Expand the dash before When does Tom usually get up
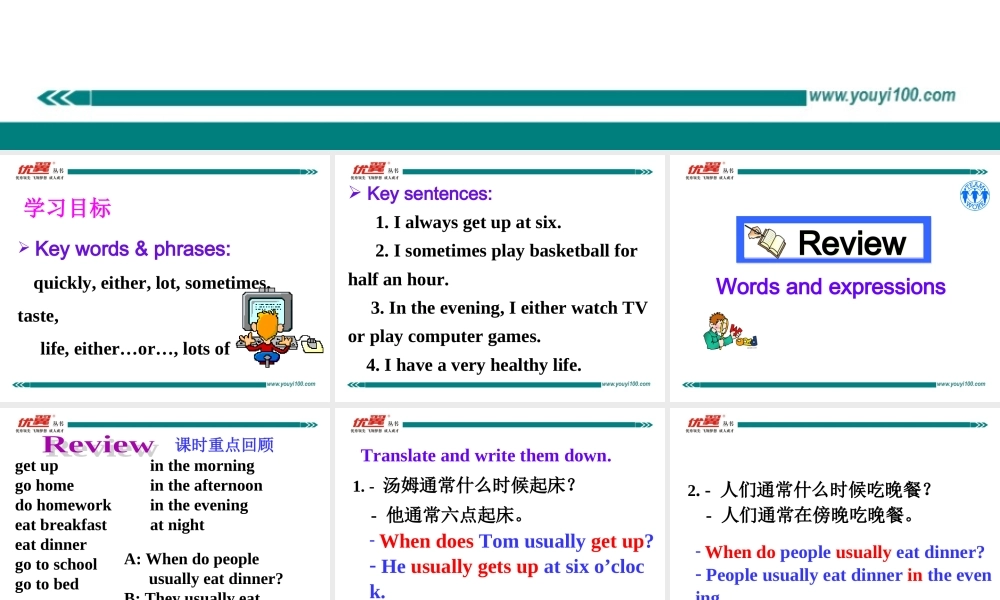This screenshot has width=1000, height=600. 375,541
